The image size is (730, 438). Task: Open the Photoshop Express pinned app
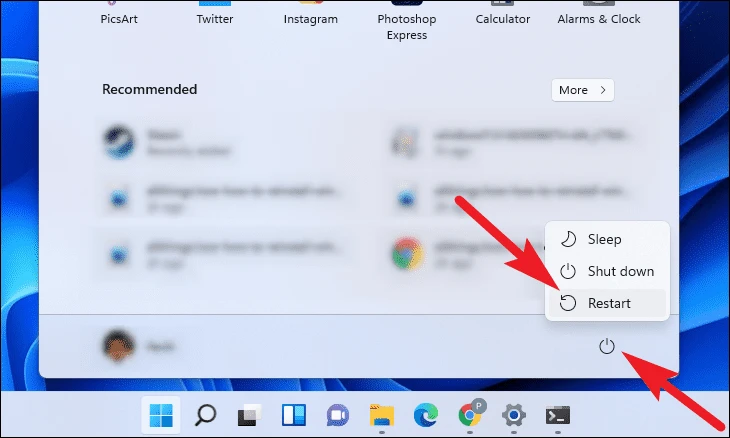pos(406,20)
